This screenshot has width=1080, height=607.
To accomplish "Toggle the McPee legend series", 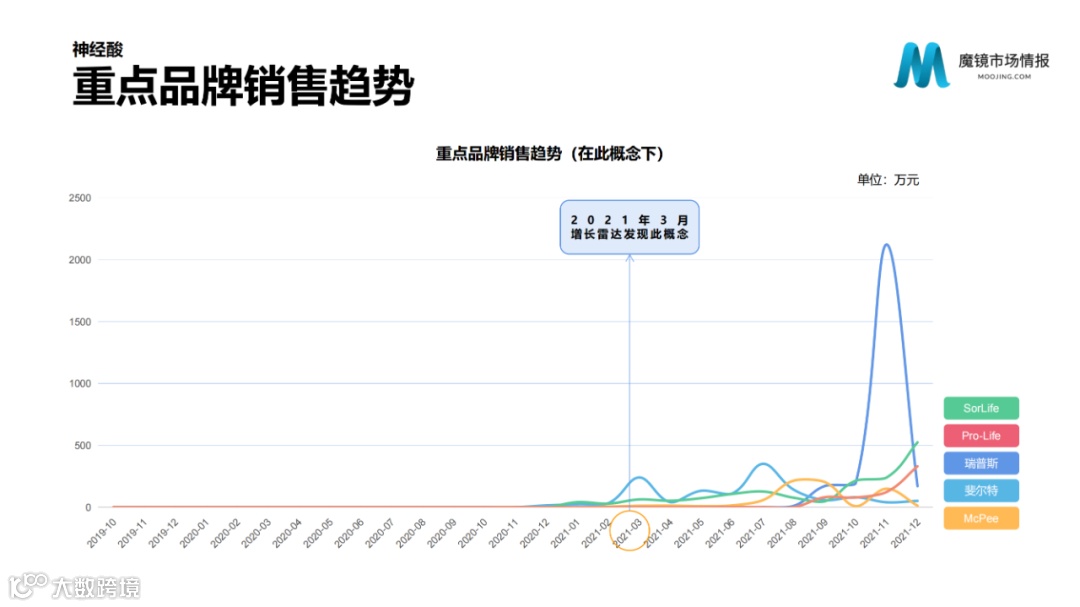I will pos(981,518).
